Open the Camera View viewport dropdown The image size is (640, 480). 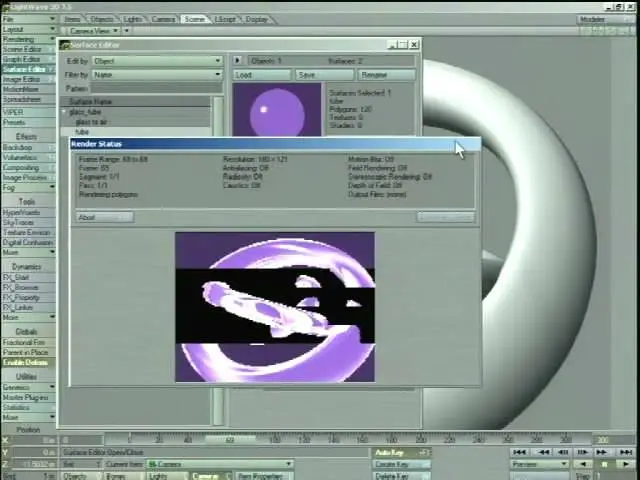point(93,31)
